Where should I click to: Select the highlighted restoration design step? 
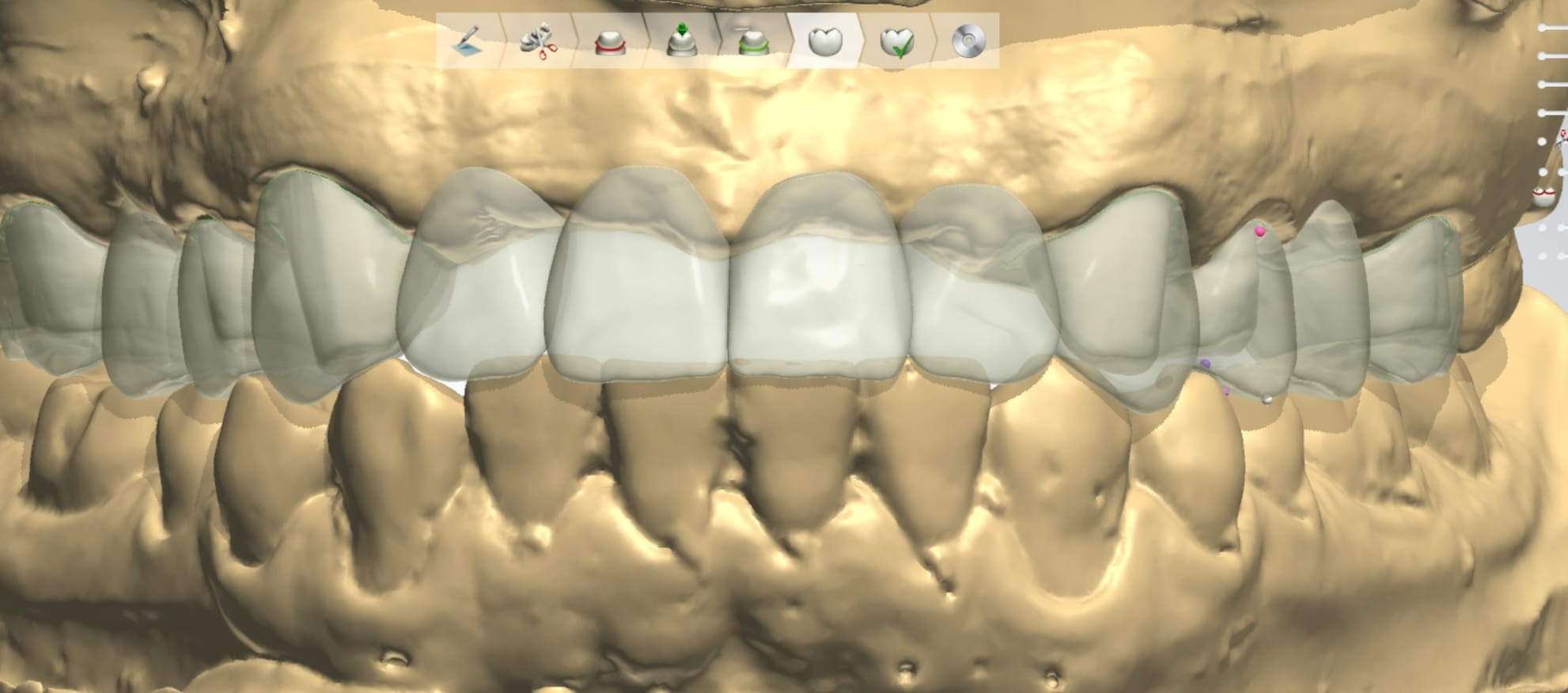click(824, 41)
